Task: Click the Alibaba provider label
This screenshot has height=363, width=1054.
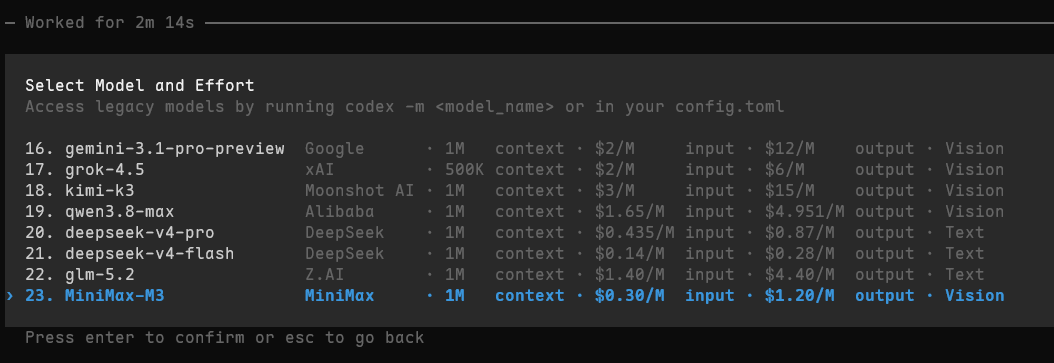Action: click(339, 212)
